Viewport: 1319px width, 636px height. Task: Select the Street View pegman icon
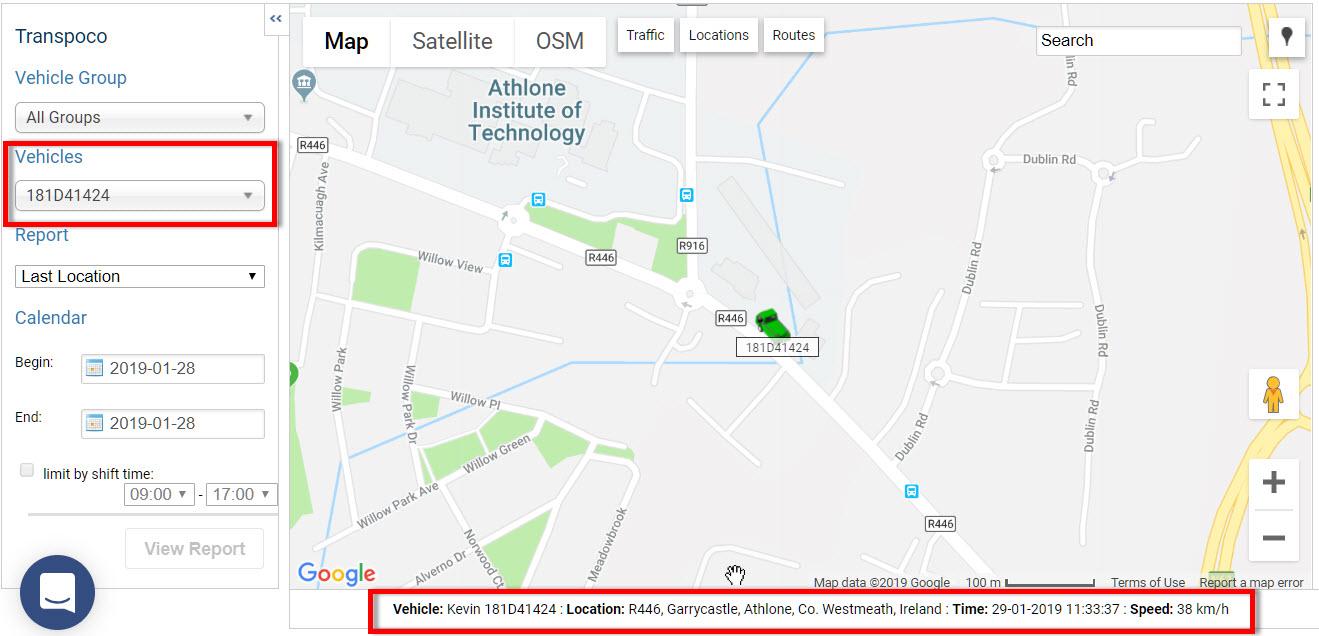[1273, 394]
